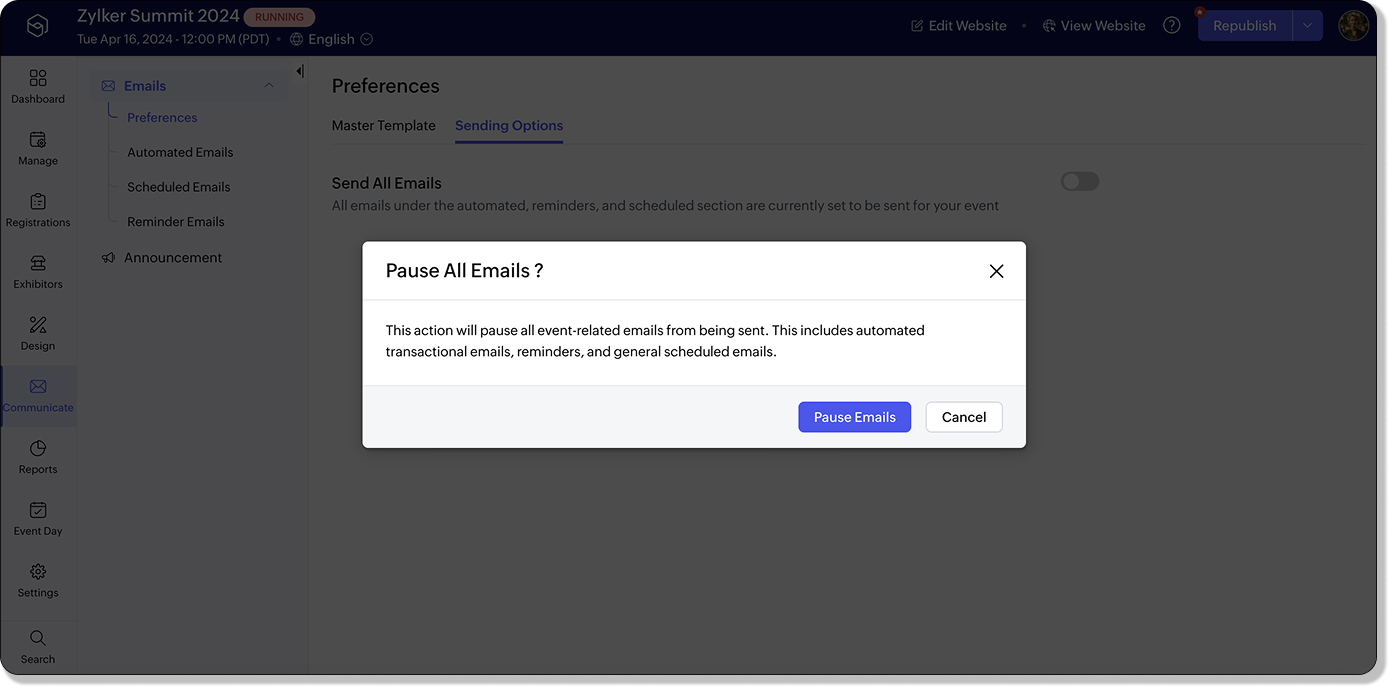Image resolution: width=1389 pixels, height=687 pixels.
Task: Confirm with the Pause Emails button
Action: (854, 417)
